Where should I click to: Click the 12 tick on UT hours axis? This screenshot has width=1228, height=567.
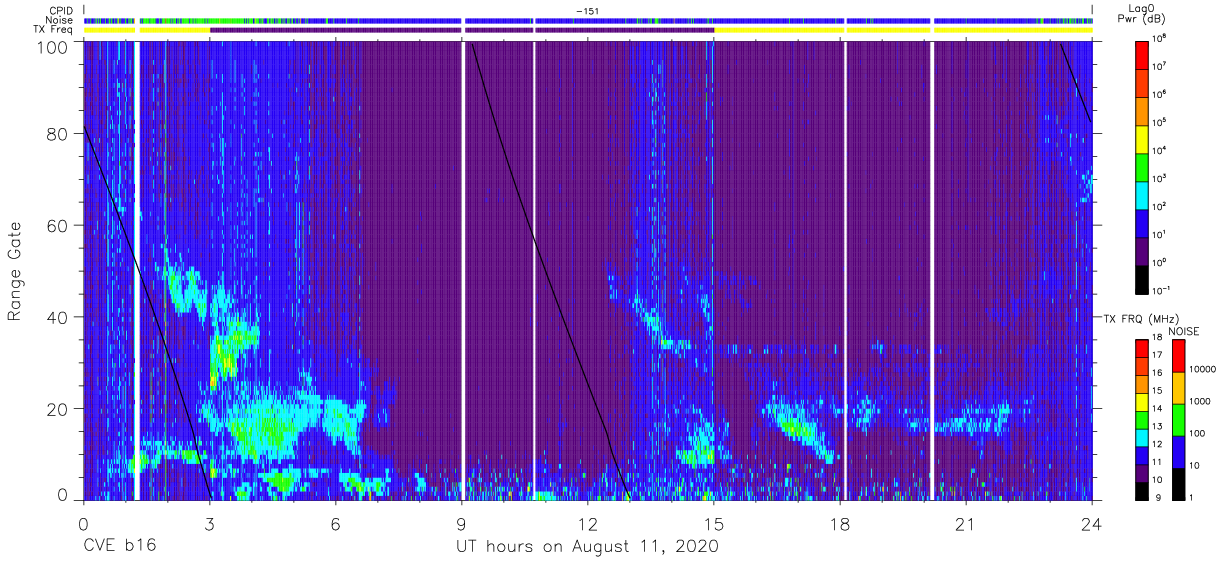(588, 524)
